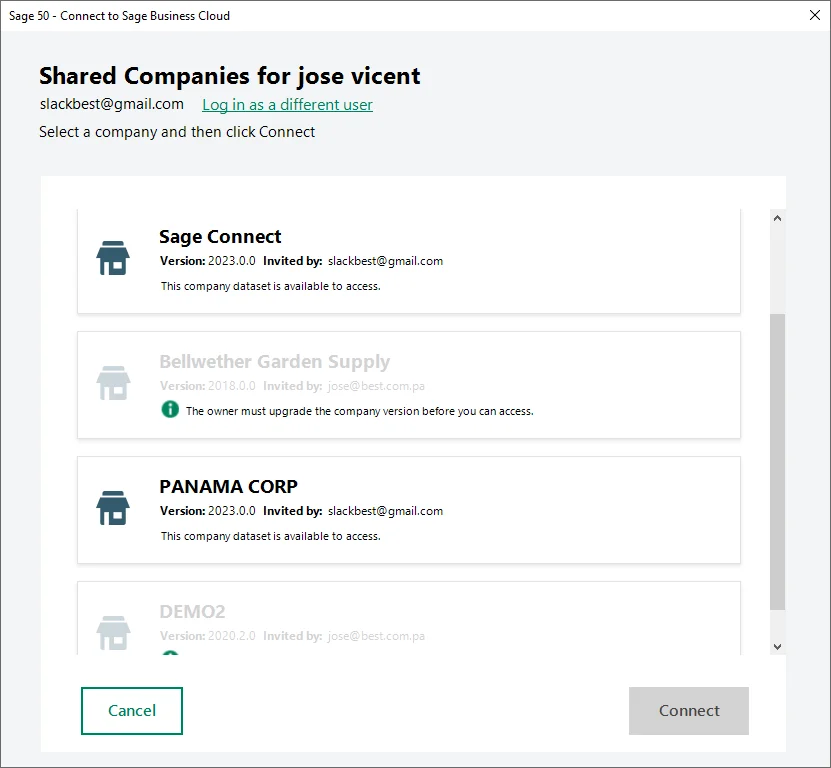Close the Sage 50 dialog window
831x768 pixels.
pos(813,15)
